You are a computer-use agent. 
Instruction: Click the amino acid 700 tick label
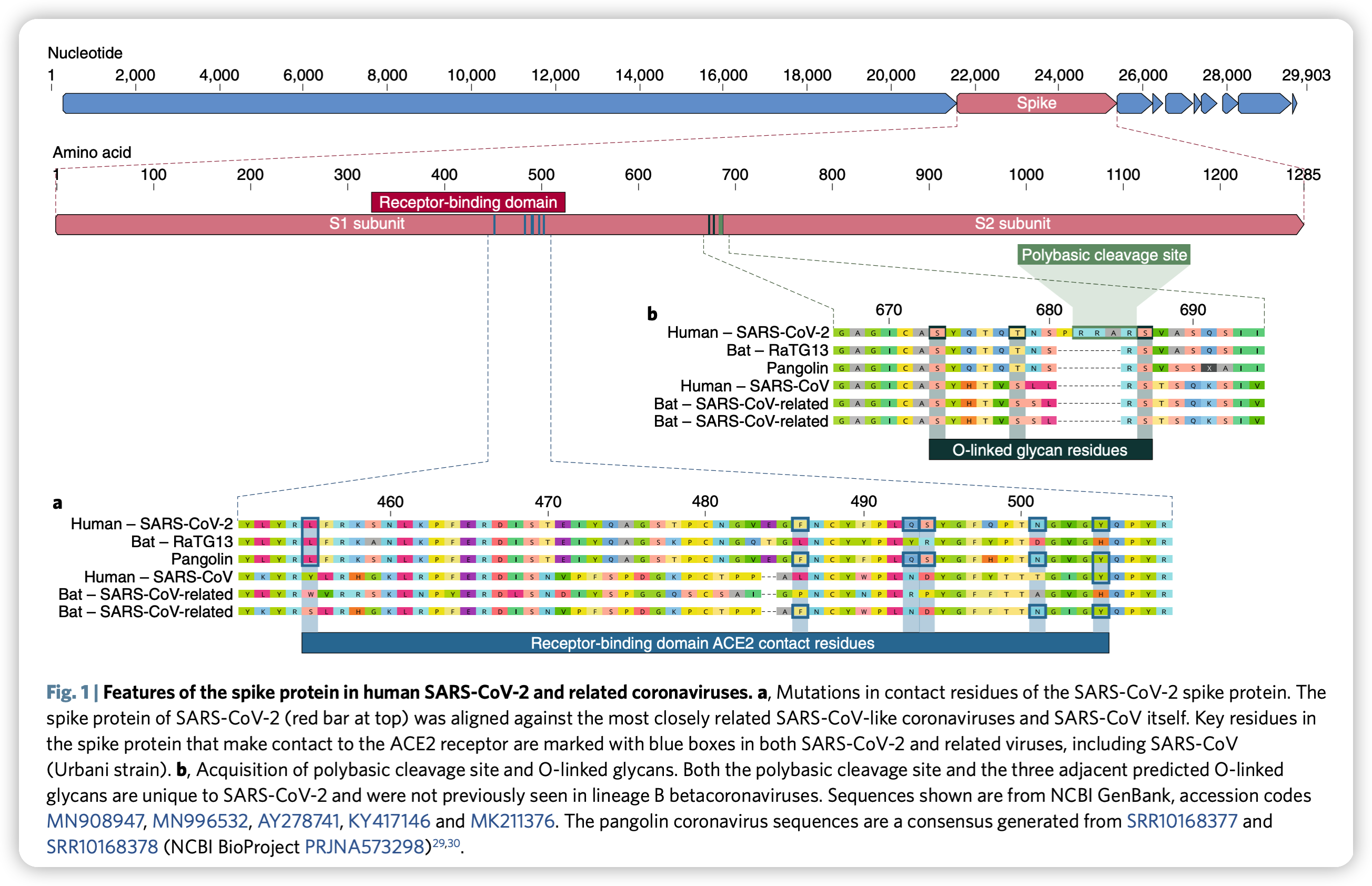(x=734, y=174)
